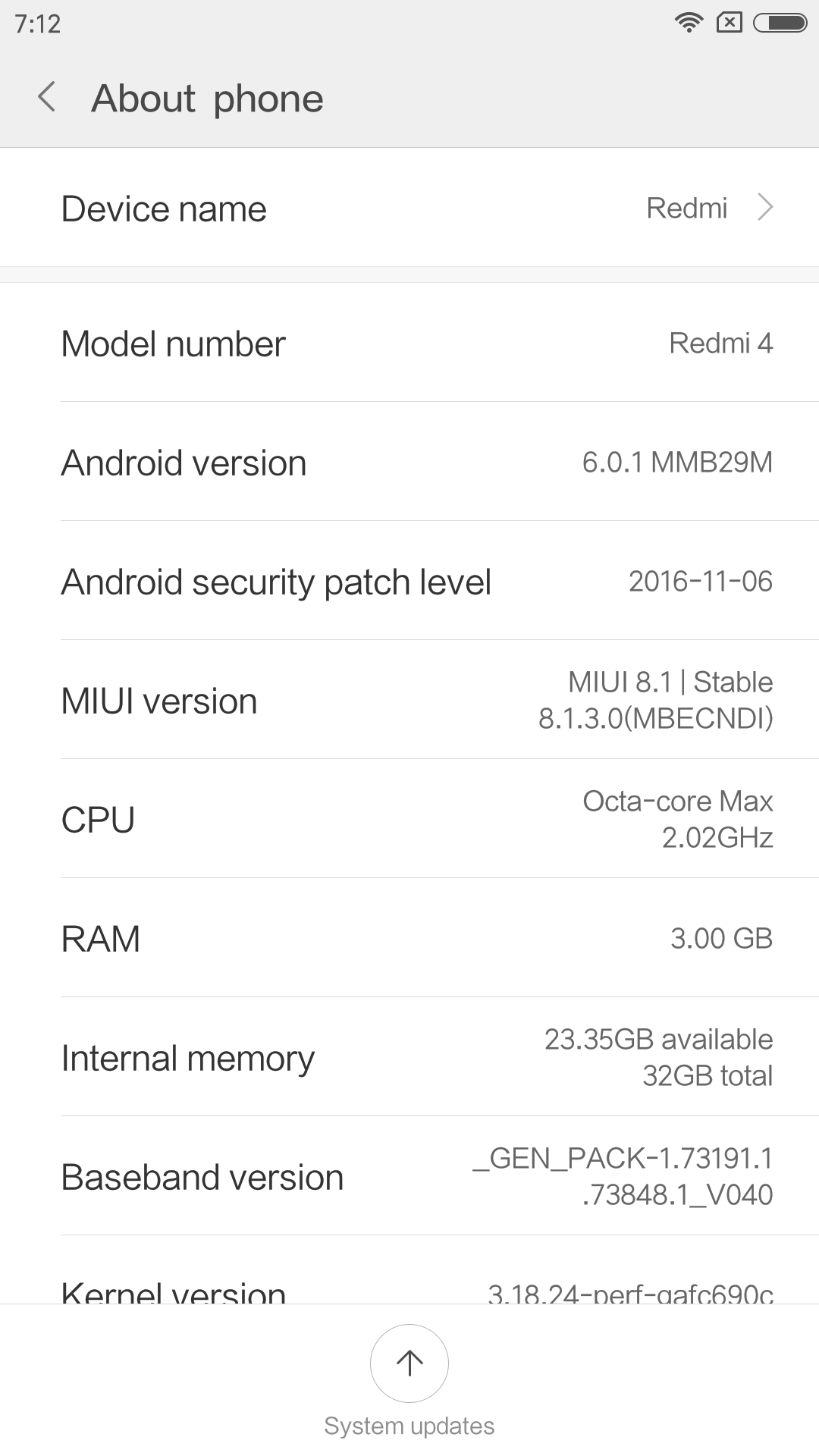
Task: Tap the battery status icon
Action: [780, 23]
